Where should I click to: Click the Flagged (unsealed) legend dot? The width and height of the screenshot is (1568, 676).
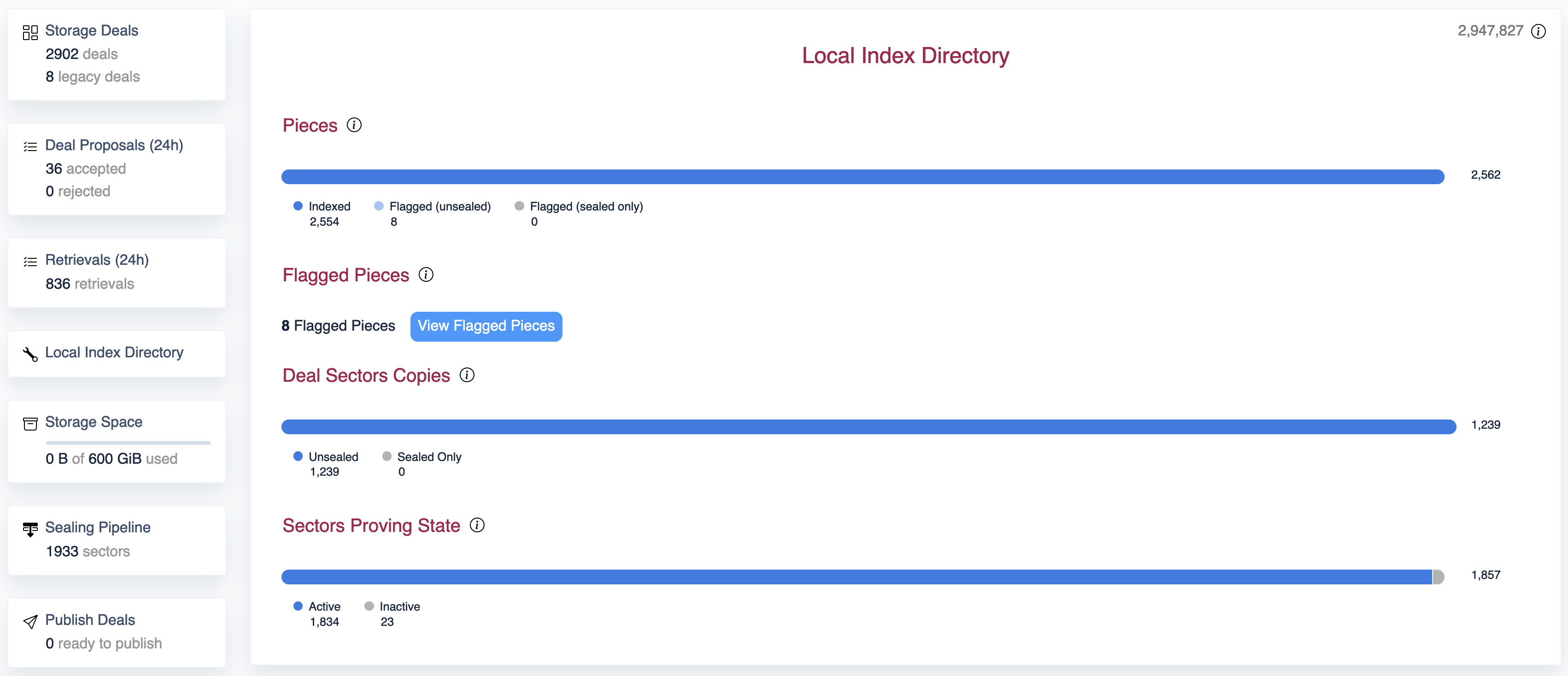379,206
